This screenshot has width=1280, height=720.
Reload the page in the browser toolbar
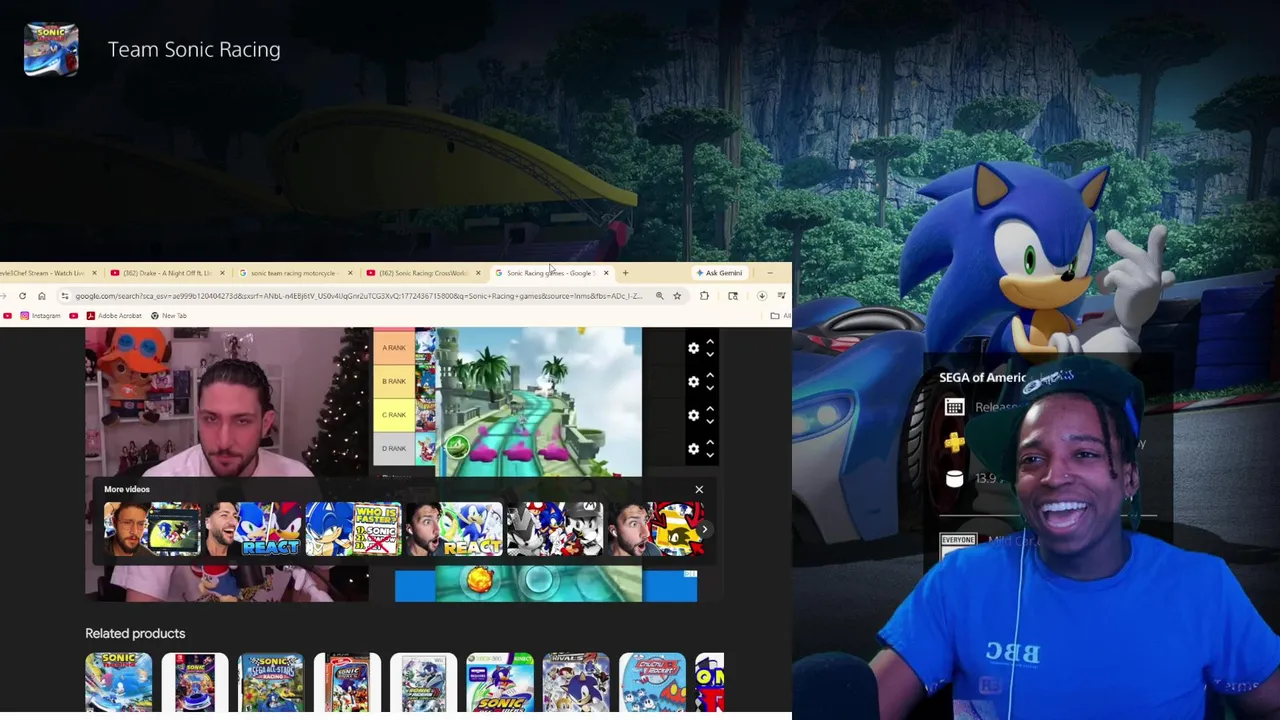(22, 296)
